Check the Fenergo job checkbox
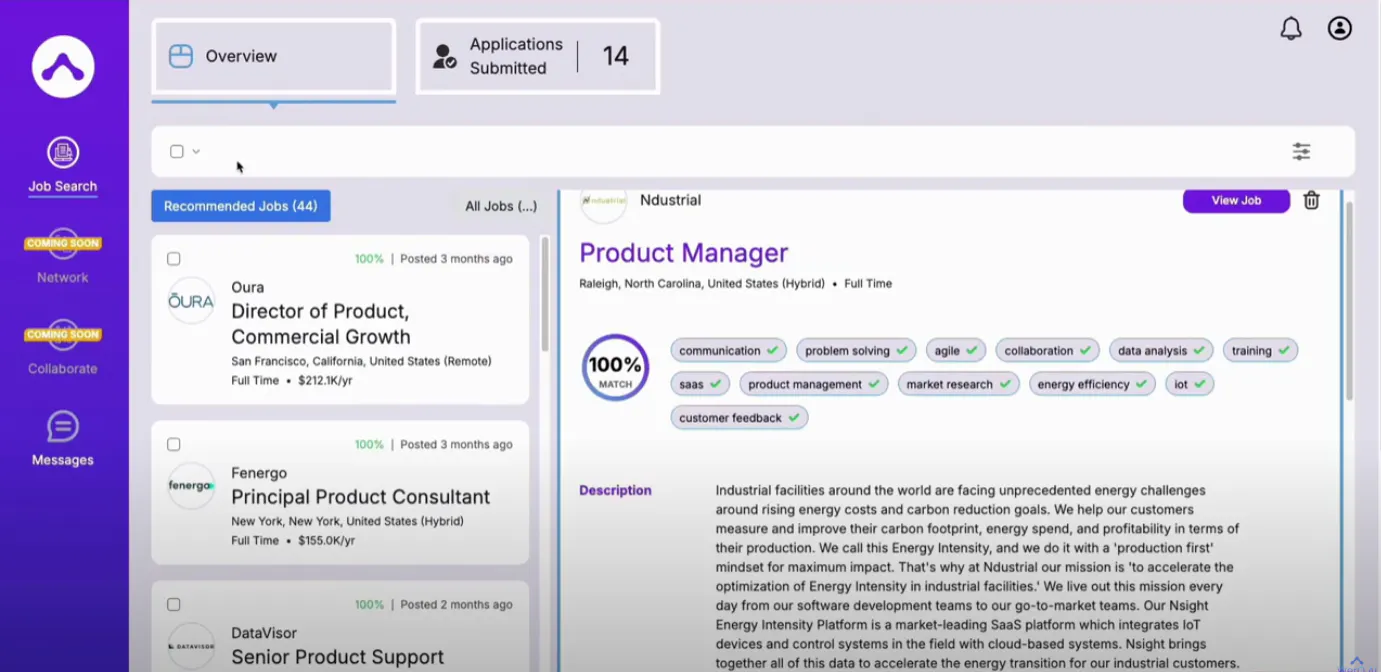 click(174, 444)
